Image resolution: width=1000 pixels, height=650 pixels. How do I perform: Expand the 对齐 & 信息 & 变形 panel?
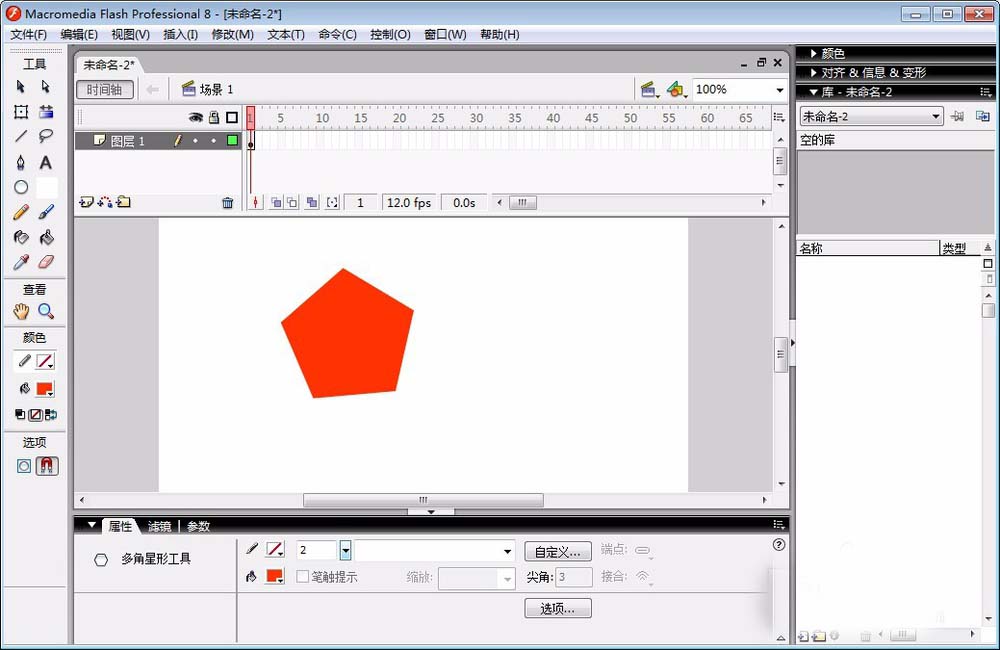[x=814, y=73]
